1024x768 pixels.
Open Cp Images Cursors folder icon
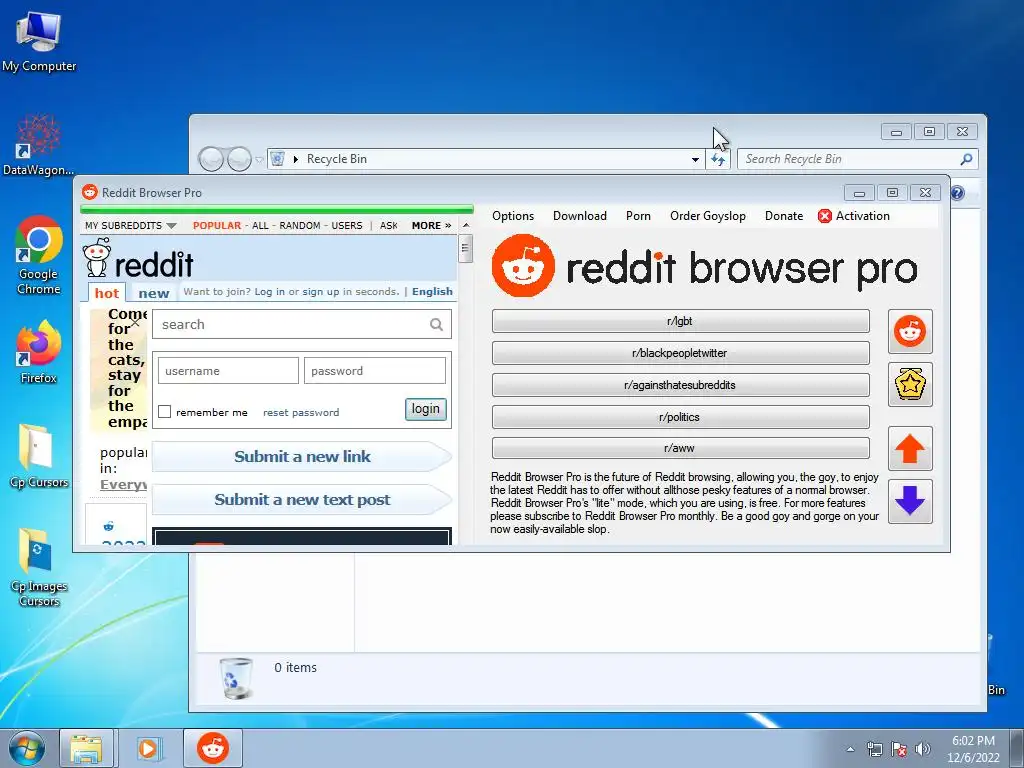39,567
